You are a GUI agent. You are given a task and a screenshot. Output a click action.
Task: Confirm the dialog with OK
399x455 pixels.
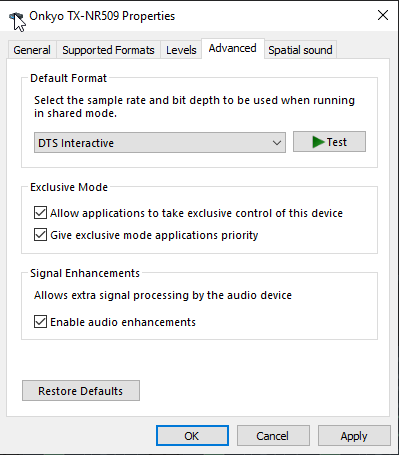point(192,436)
